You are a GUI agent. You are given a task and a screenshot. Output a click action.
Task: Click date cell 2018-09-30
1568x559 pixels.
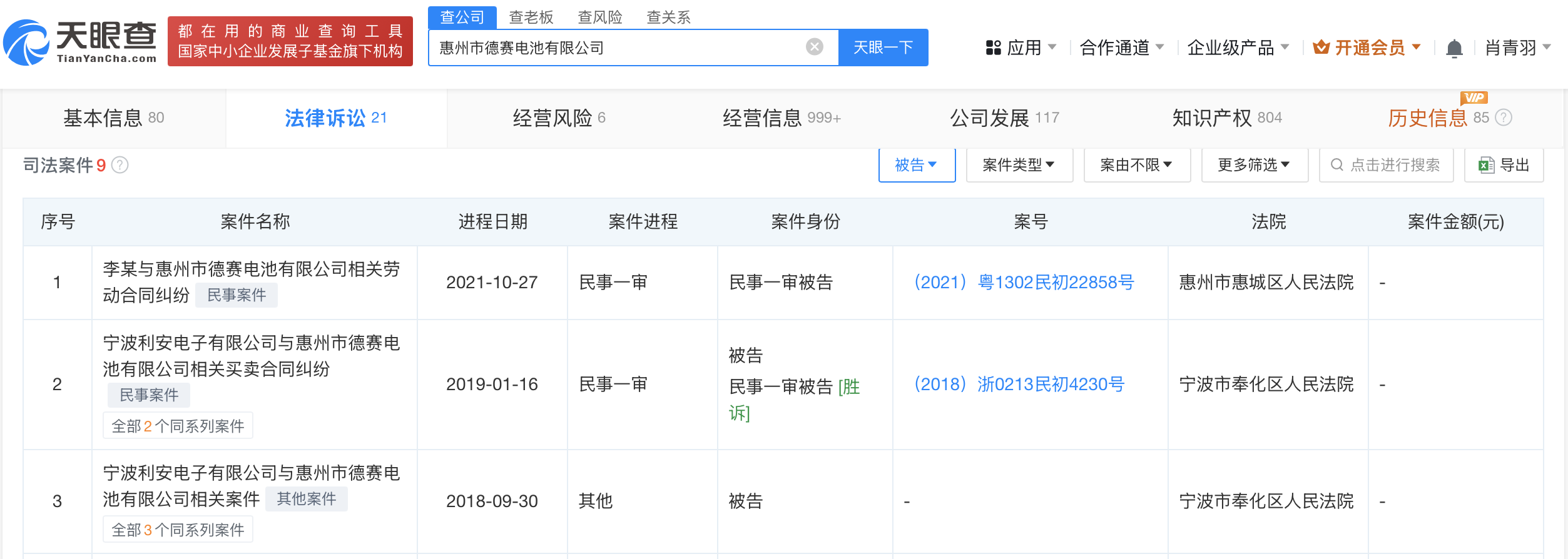(492, 501)
